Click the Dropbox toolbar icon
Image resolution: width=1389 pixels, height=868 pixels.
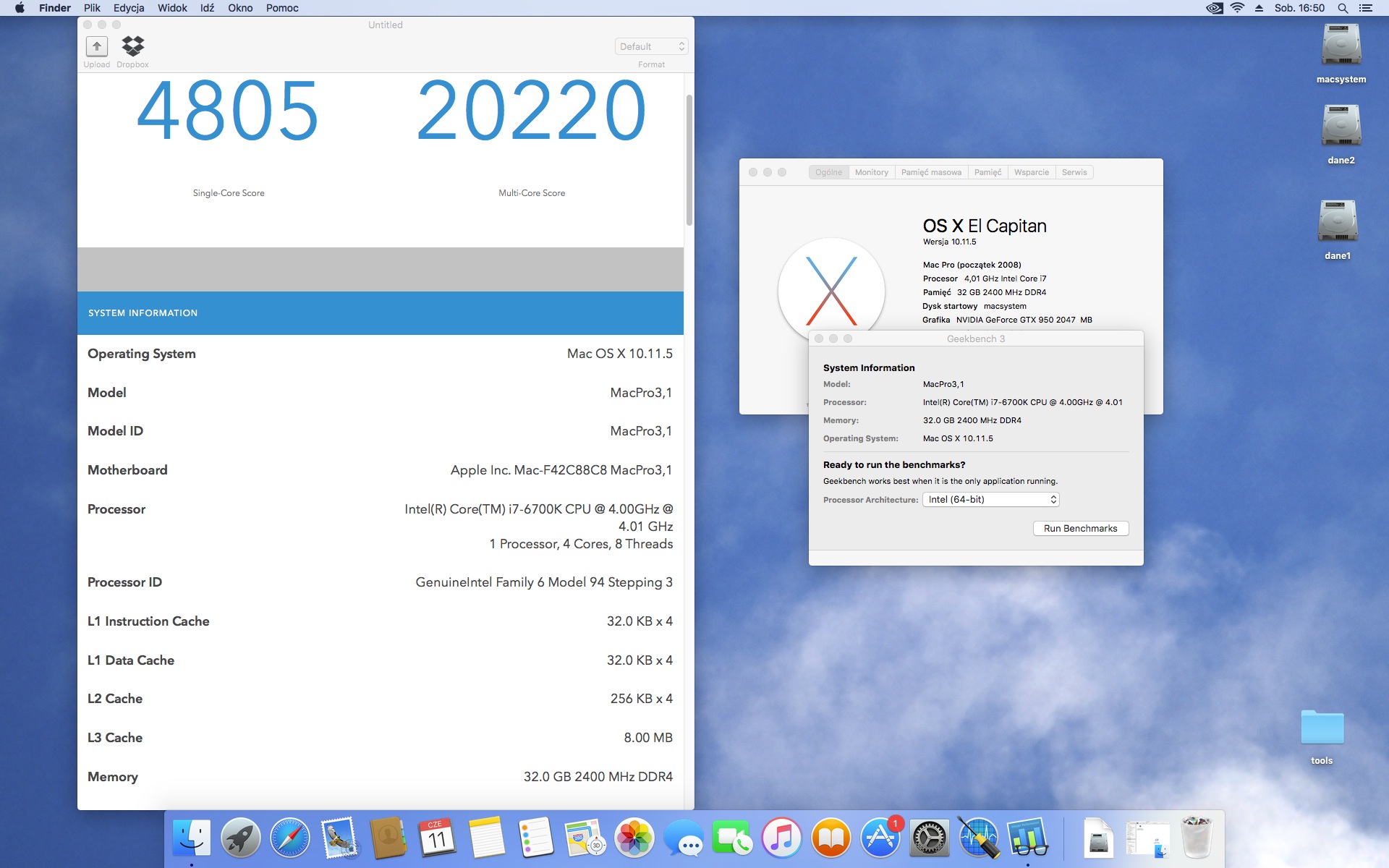point(132,47)
